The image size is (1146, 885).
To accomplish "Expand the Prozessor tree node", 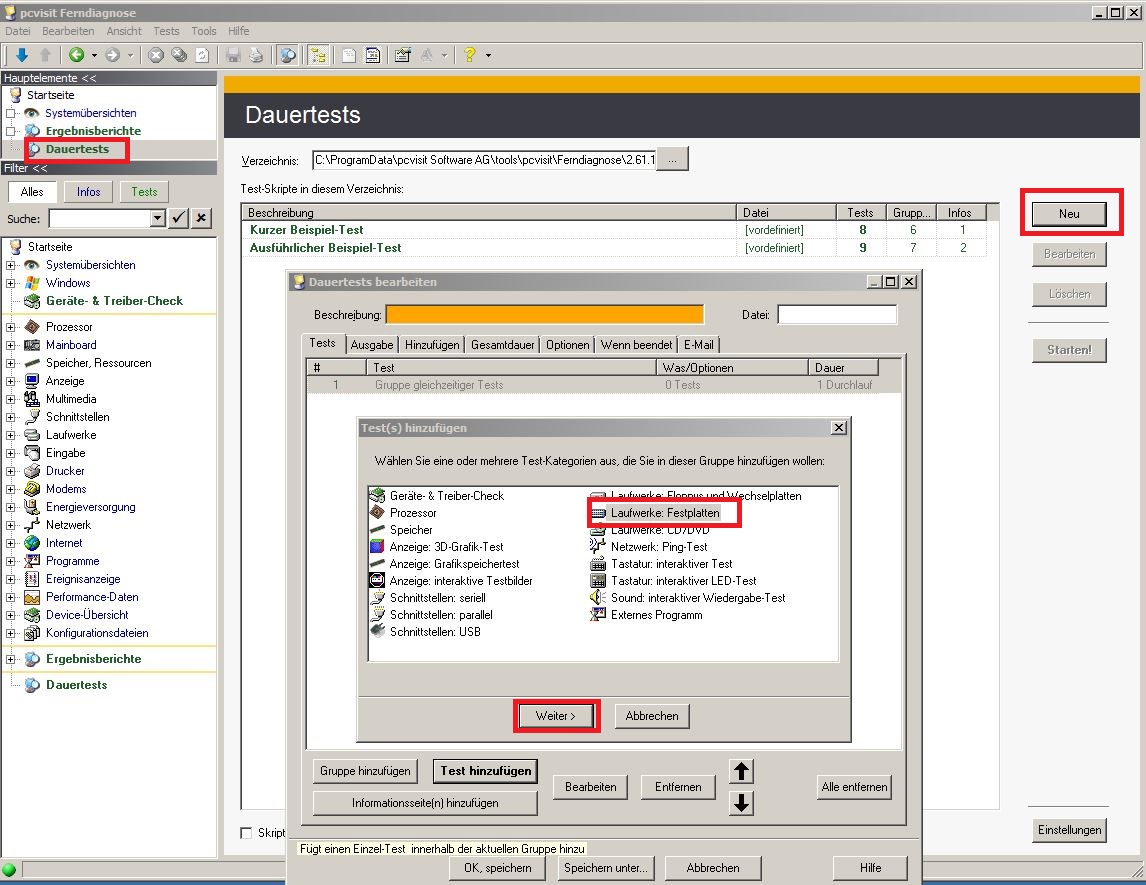I will pos(11,327).
